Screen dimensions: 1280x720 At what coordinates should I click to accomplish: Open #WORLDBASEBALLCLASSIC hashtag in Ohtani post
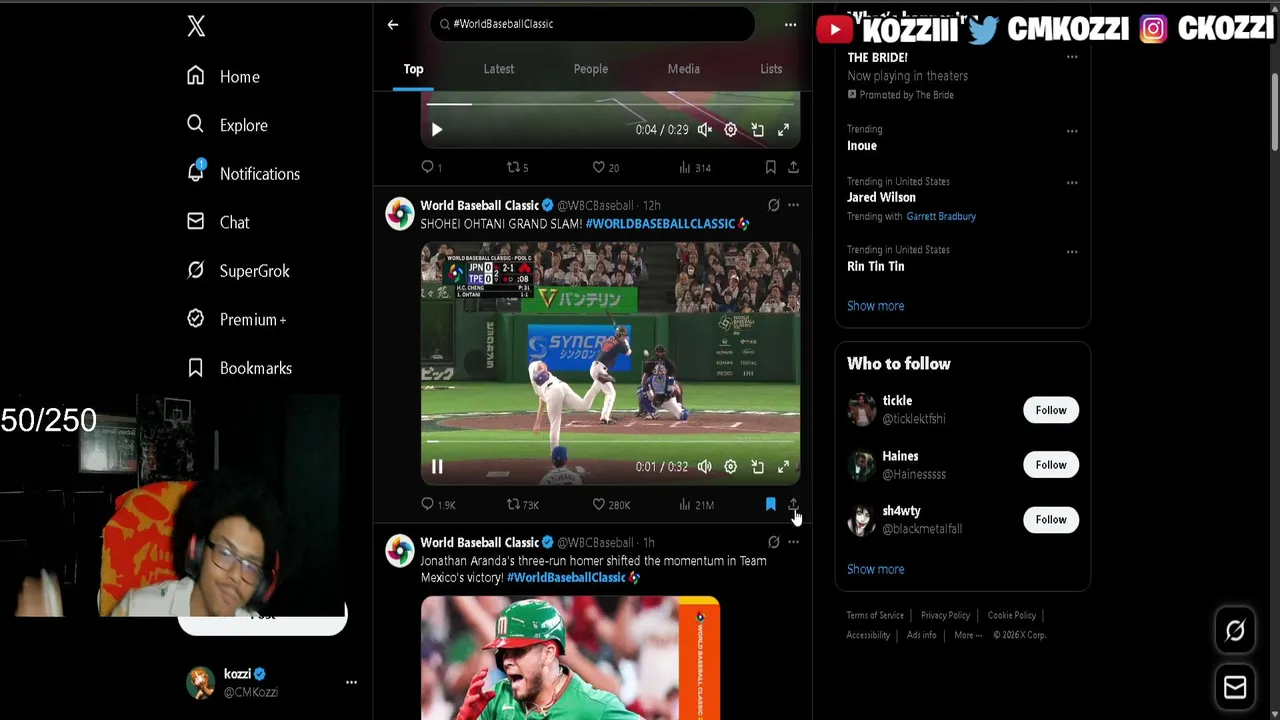tap(660, 224)
